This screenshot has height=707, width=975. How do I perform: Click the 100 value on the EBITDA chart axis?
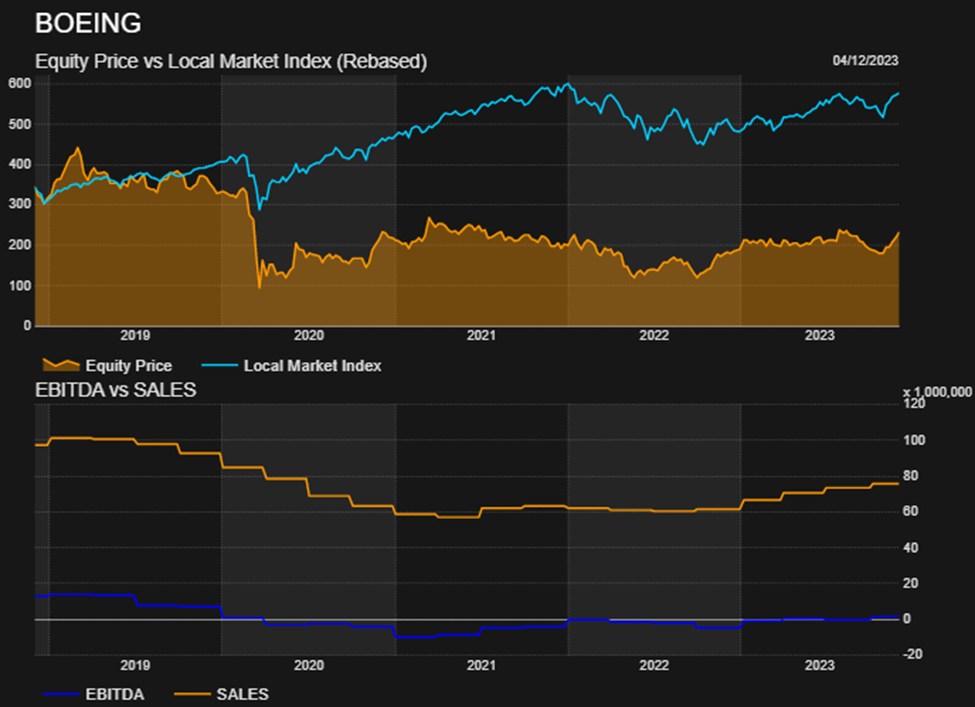[x=914, y=440]
